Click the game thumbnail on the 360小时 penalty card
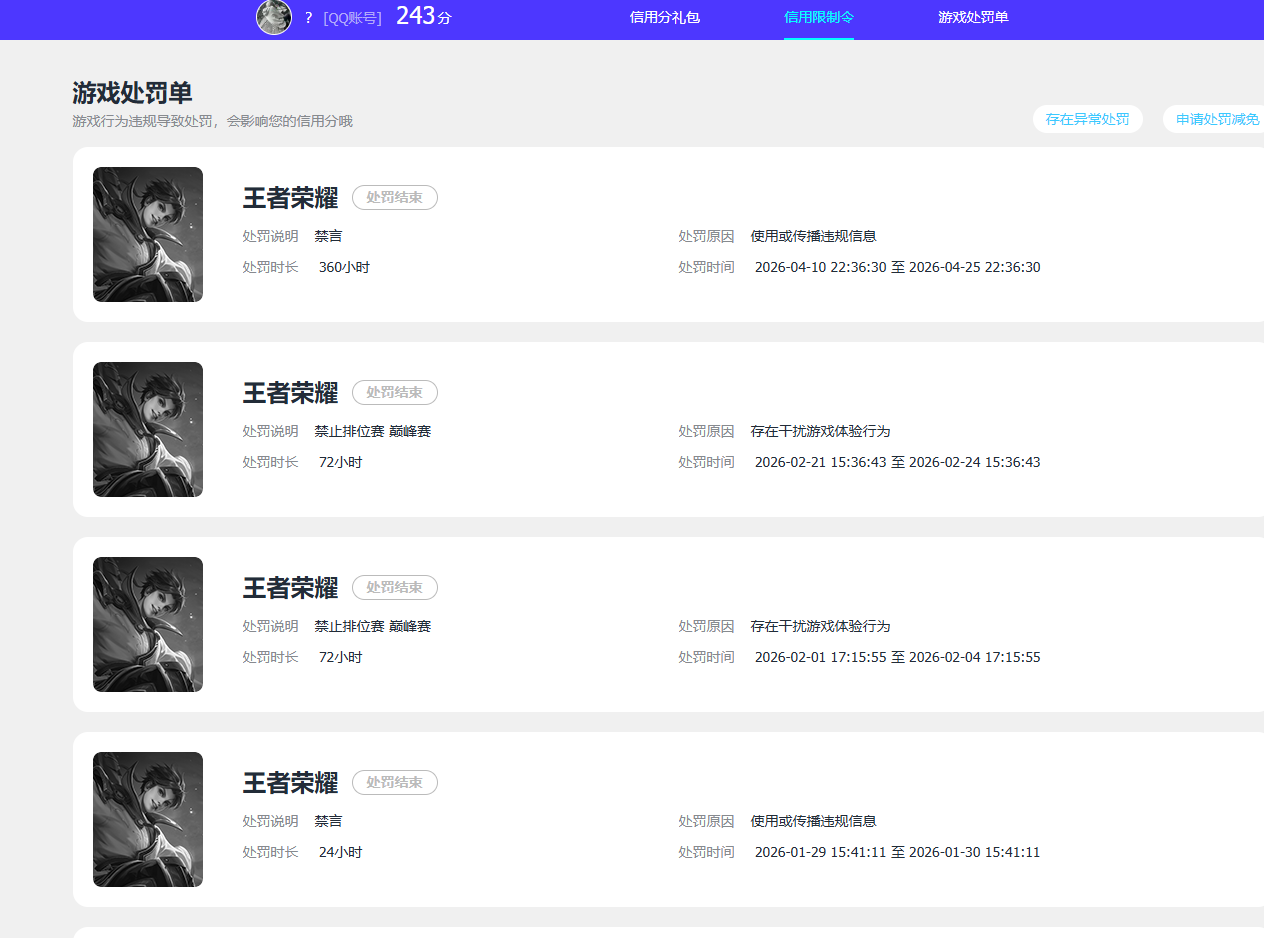The image size is (1264, 938). point(148,234)
